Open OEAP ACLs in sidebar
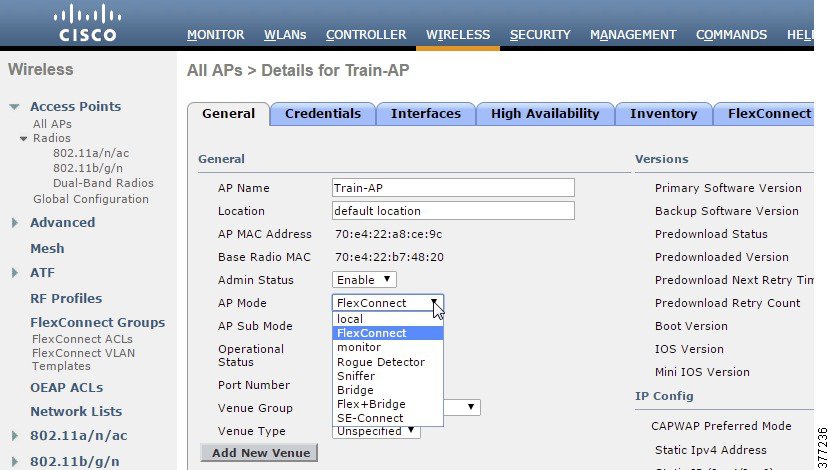This screenshot has width=828, height=470. (67, 388)
